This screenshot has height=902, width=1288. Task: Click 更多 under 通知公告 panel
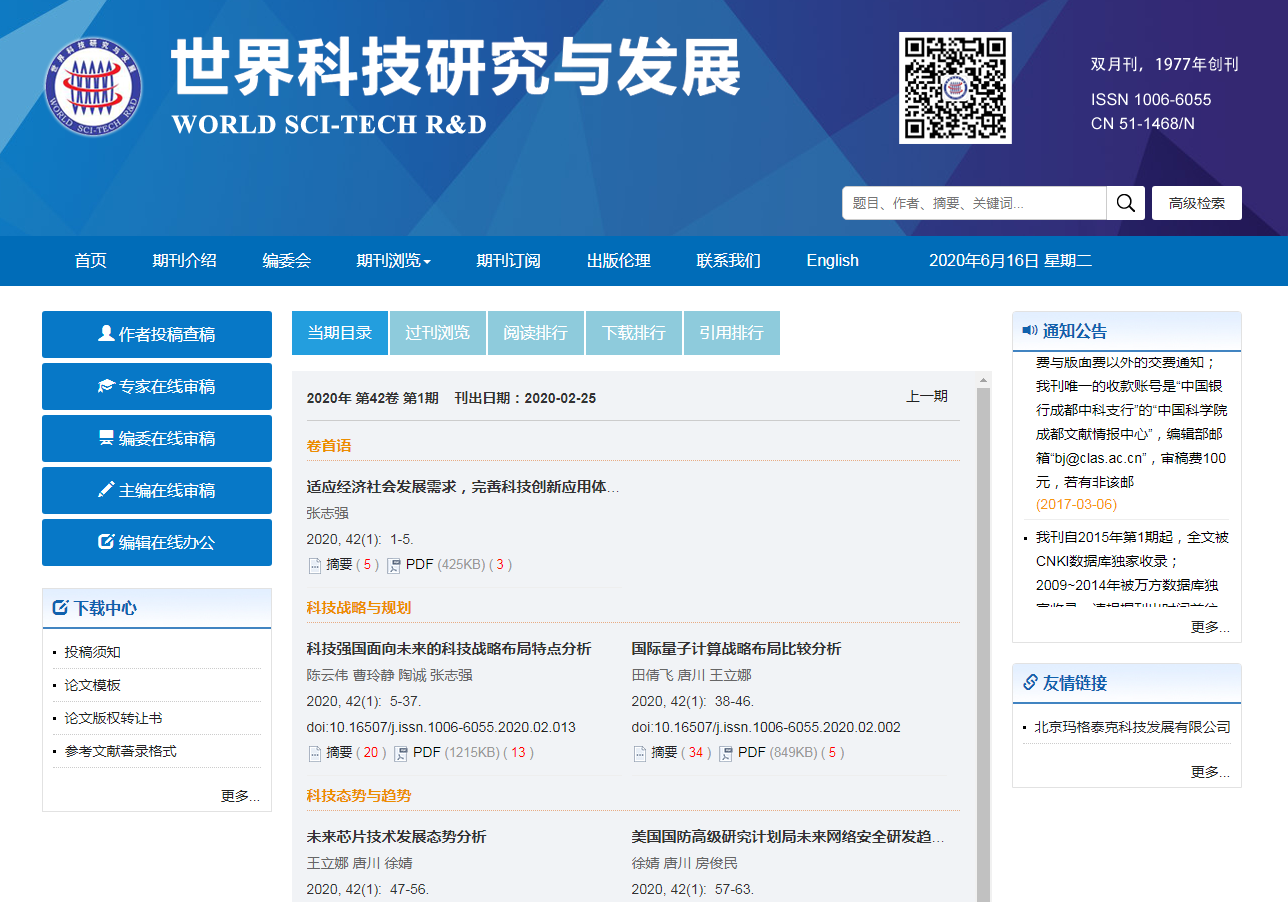[1210, 627]
